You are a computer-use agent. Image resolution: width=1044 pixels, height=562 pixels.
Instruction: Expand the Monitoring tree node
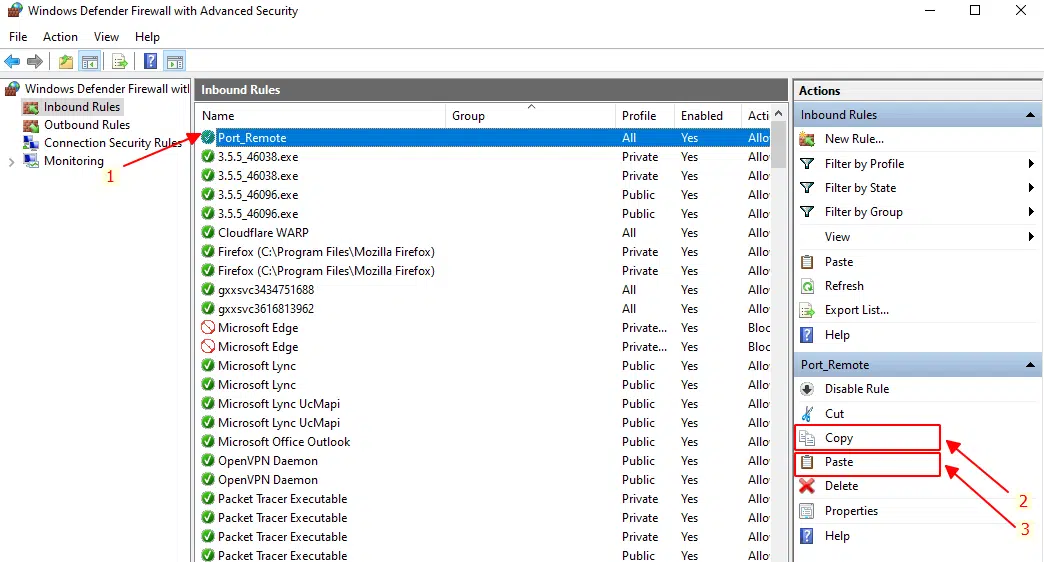click(x=11, y=161)
